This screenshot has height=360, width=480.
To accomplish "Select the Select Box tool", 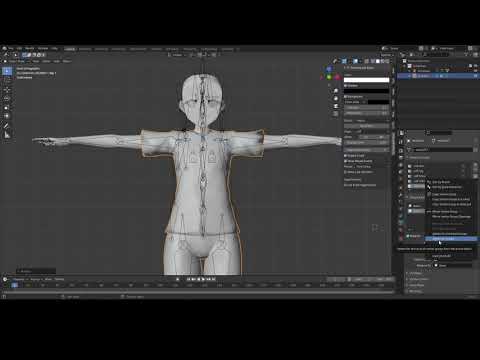I will pyautogui.click(x=7, y=71).
